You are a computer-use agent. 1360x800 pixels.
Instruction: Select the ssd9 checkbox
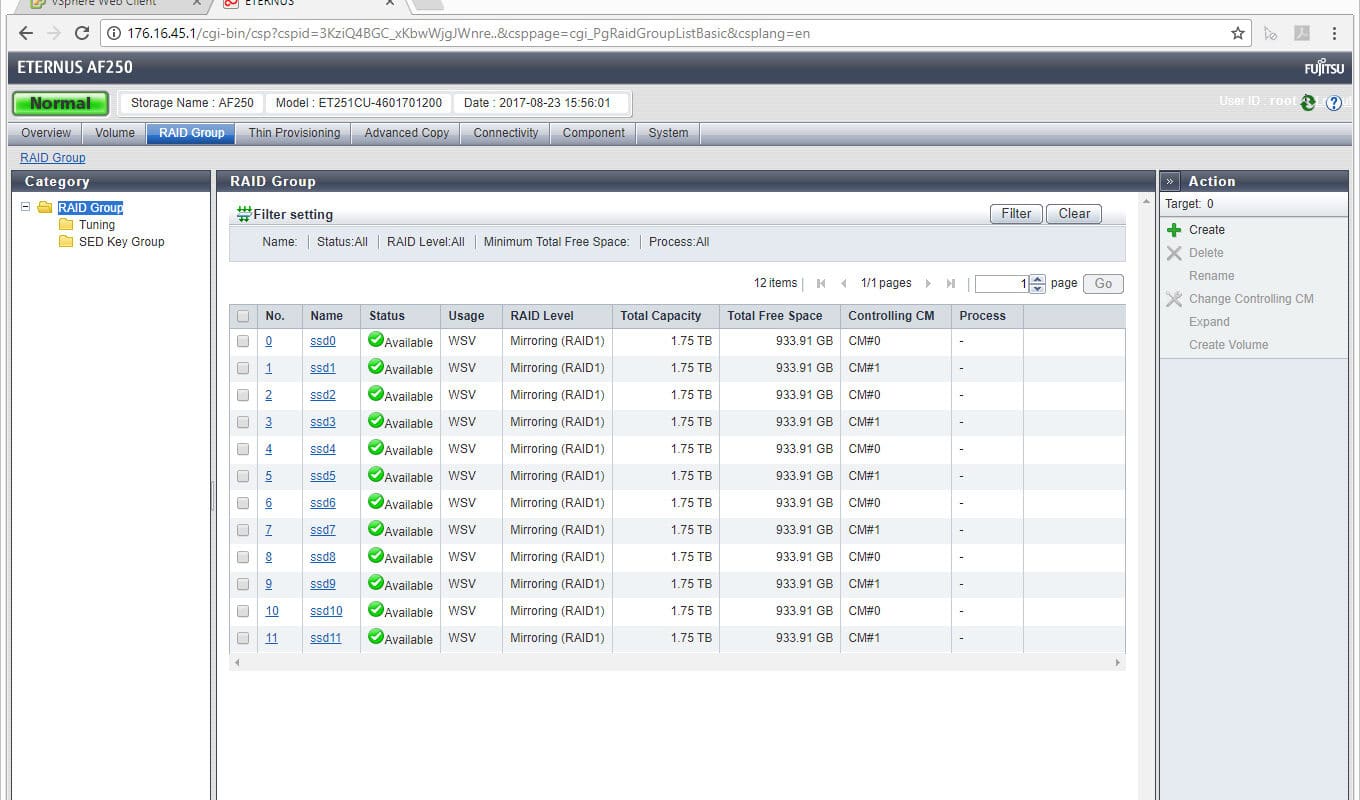point(243,584)
